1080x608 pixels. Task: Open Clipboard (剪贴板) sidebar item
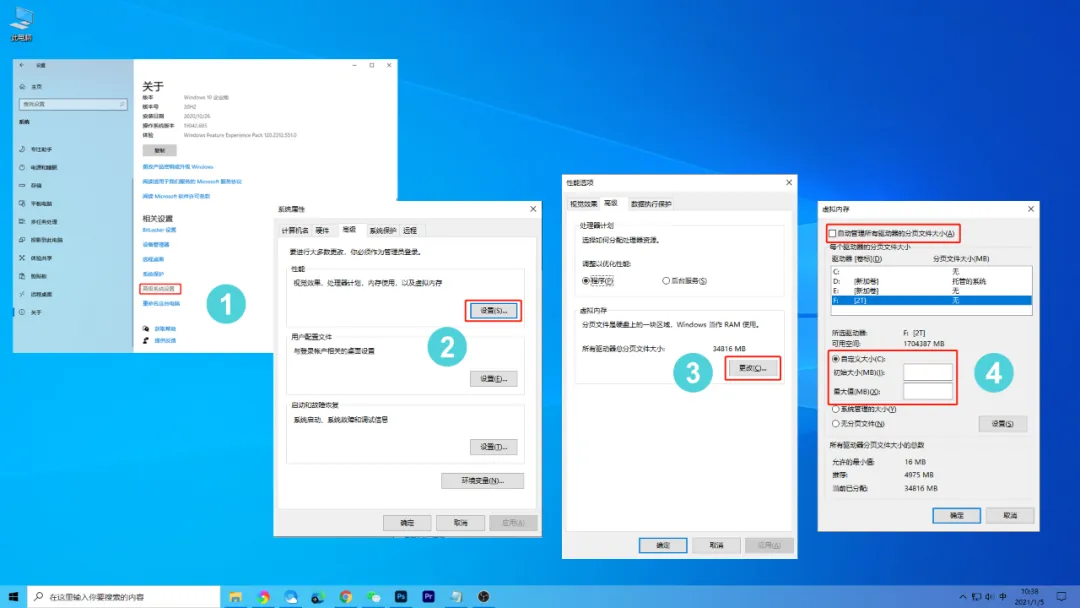[34, 276]
